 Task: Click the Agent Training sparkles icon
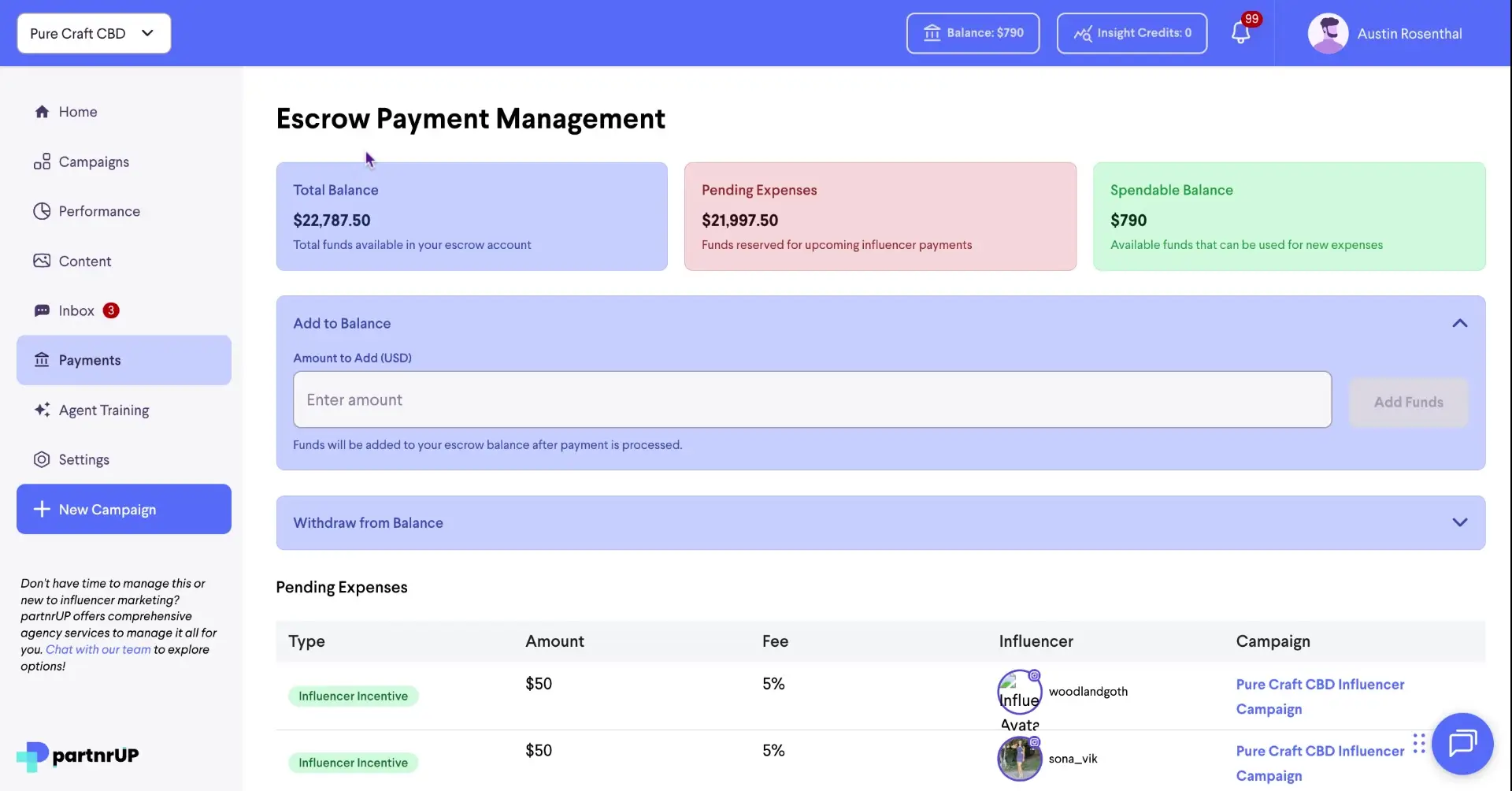[42, 410]
